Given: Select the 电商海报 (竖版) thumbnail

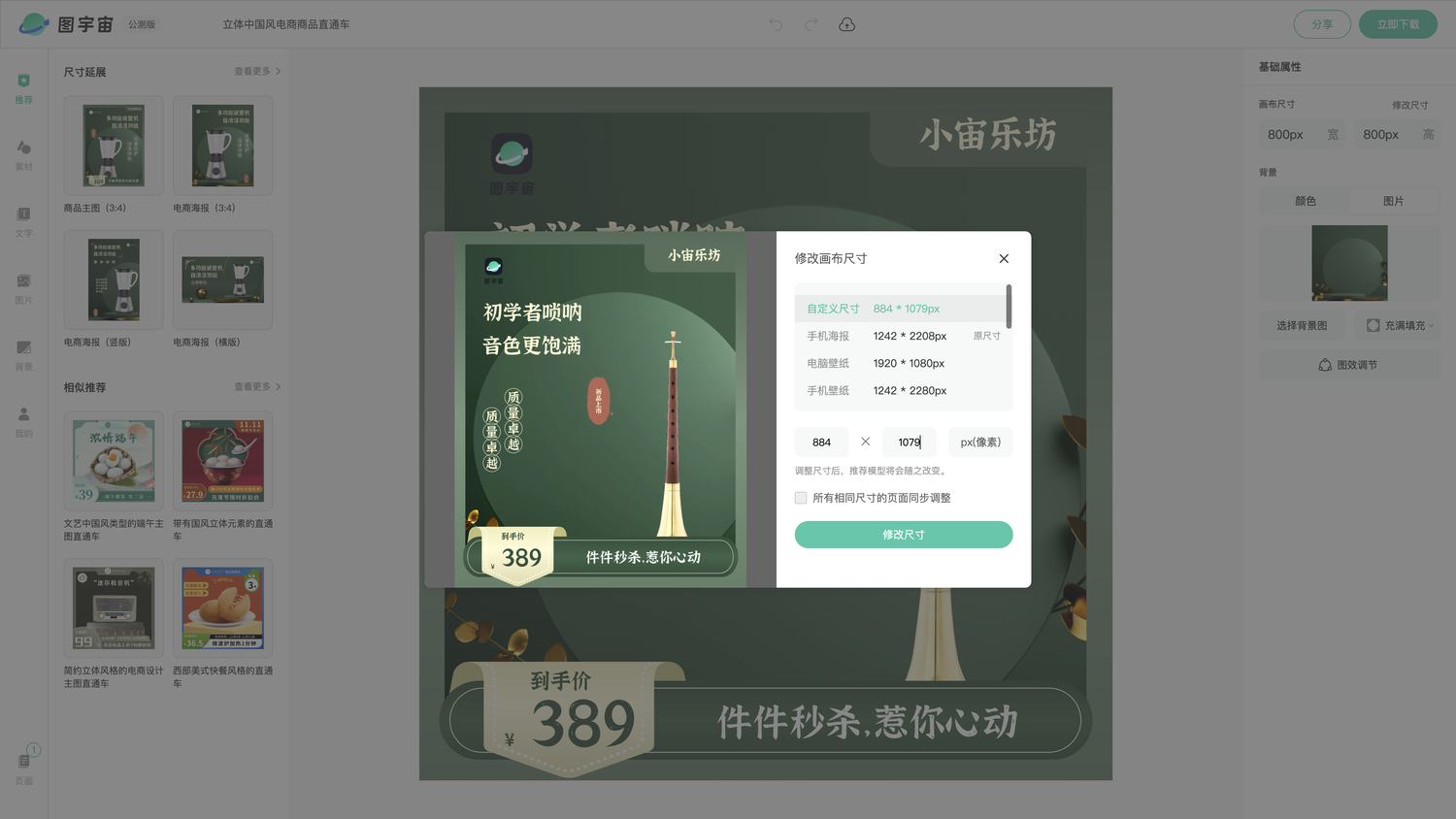Looking at the screenshot, I should 114,279.
